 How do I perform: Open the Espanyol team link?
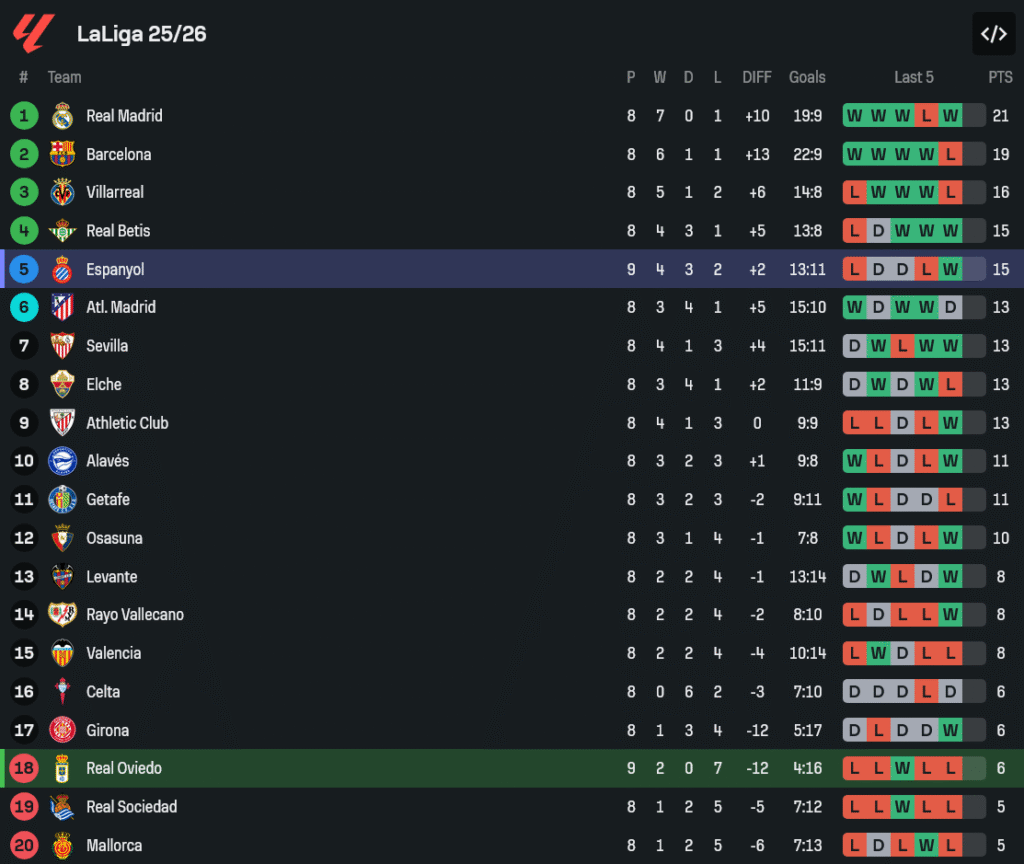pos(115,269)
